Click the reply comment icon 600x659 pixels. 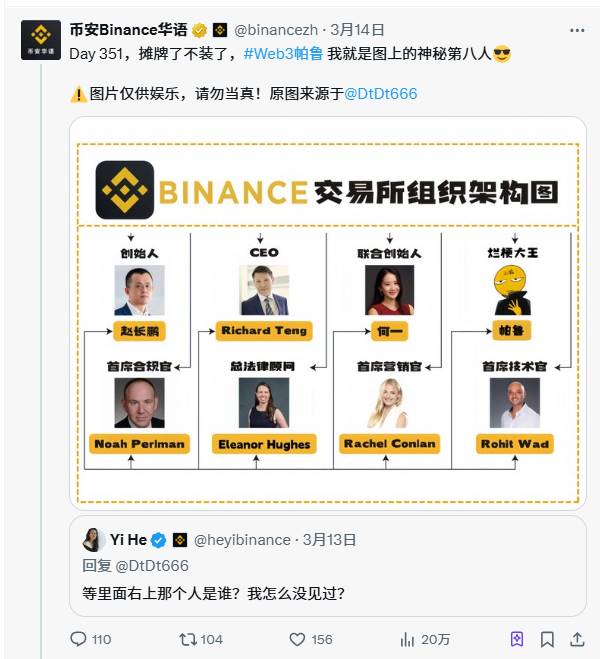pos(79,639)
